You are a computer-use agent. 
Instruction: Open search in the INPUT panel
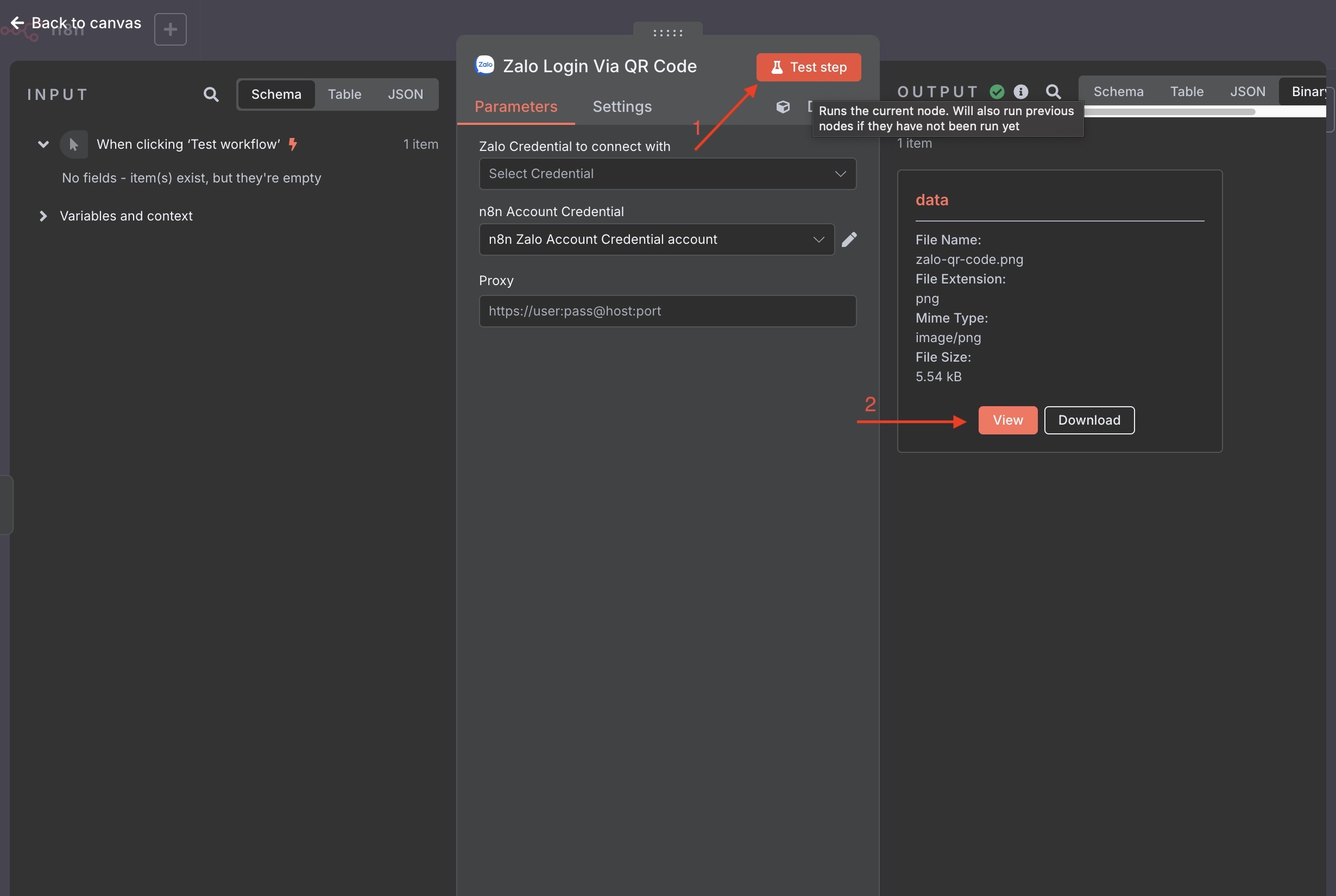pyautogui.click(x=211, y=94)
